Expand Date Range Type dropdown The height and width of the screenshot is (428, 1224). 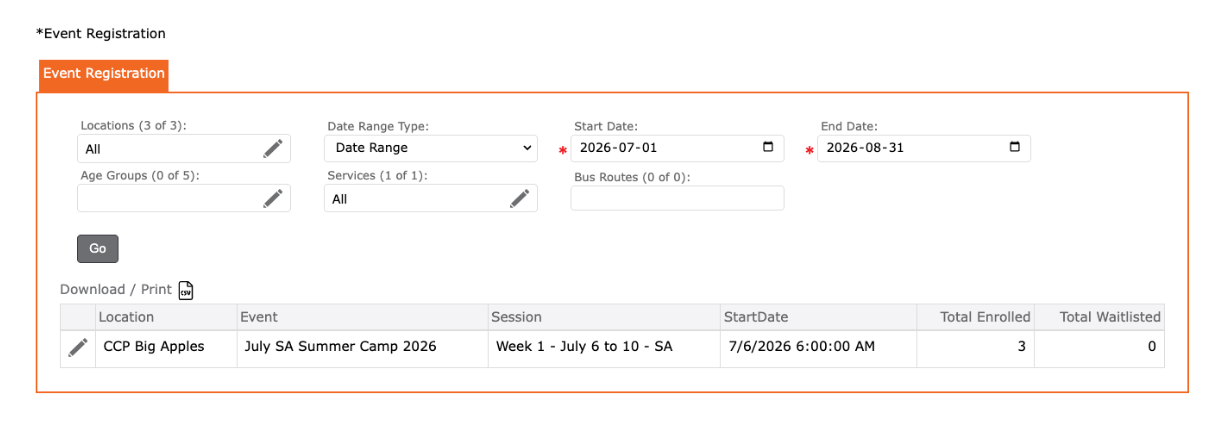coord(431,148)
